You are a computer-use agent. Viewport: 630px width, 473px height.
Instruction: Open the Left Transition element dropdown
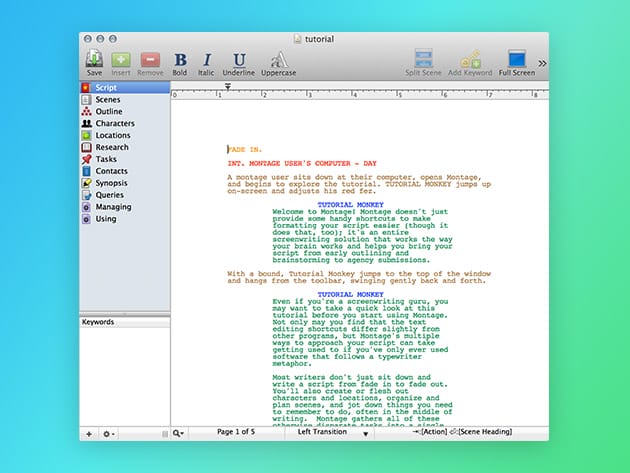pyautogui.click(x=329, y=432)
